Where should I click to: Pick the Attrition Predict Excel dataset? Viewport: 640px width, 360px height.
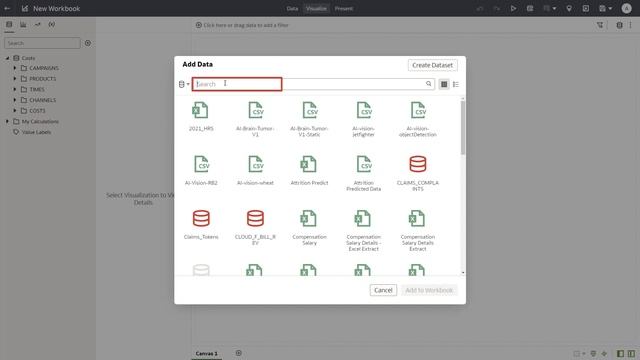pos(309,171)
